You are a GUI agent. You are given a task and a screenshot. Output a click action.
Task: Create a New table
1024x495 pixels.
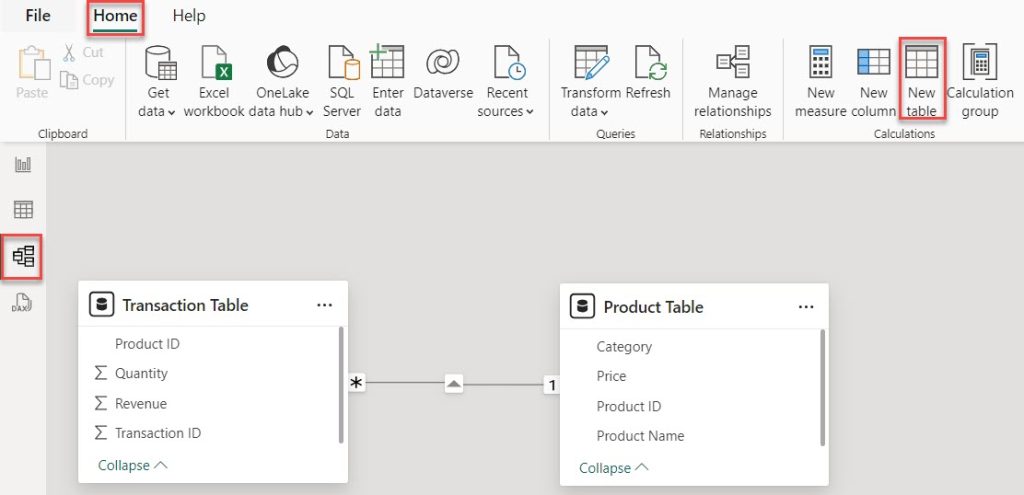pos(921,82)
